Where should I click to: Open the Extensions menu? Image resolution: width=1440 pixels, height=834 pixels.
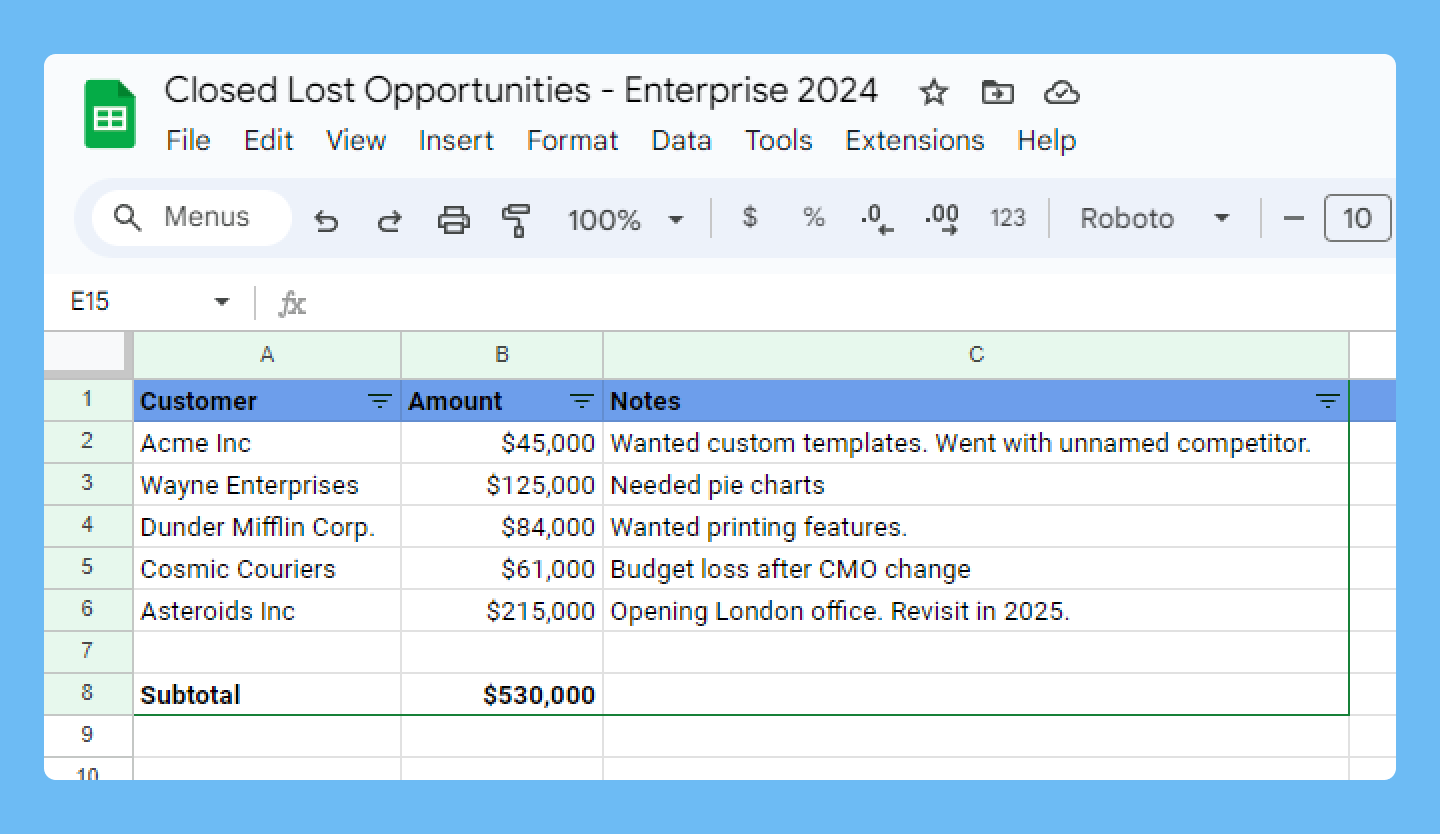pos(915,141)
